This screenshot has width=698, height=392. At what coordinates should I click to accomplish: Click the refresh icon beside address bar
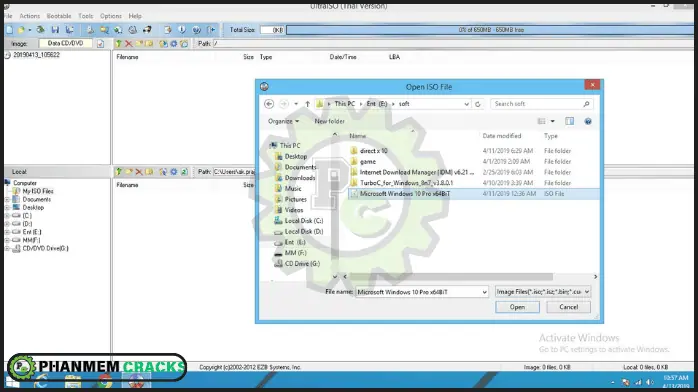click(478, 104)
